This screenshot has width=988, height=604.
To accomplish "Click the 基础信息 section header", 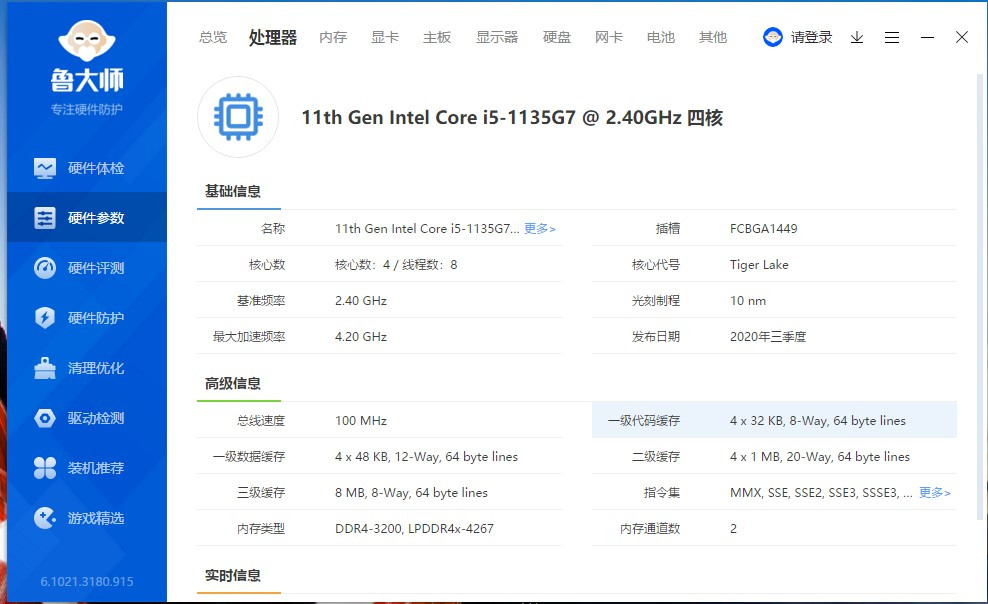I will (233, 191).
